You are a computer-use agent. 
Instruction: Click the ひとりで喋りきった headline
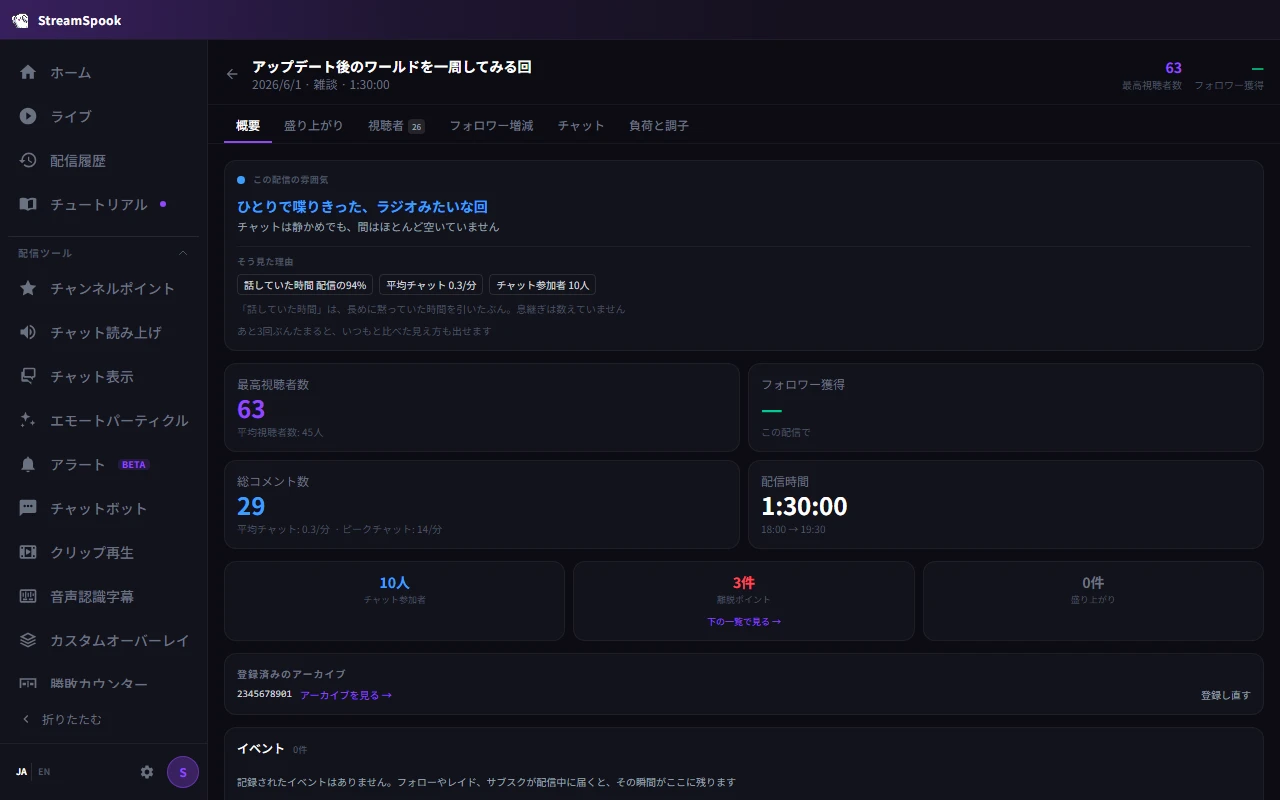click(x=362, y=207)
